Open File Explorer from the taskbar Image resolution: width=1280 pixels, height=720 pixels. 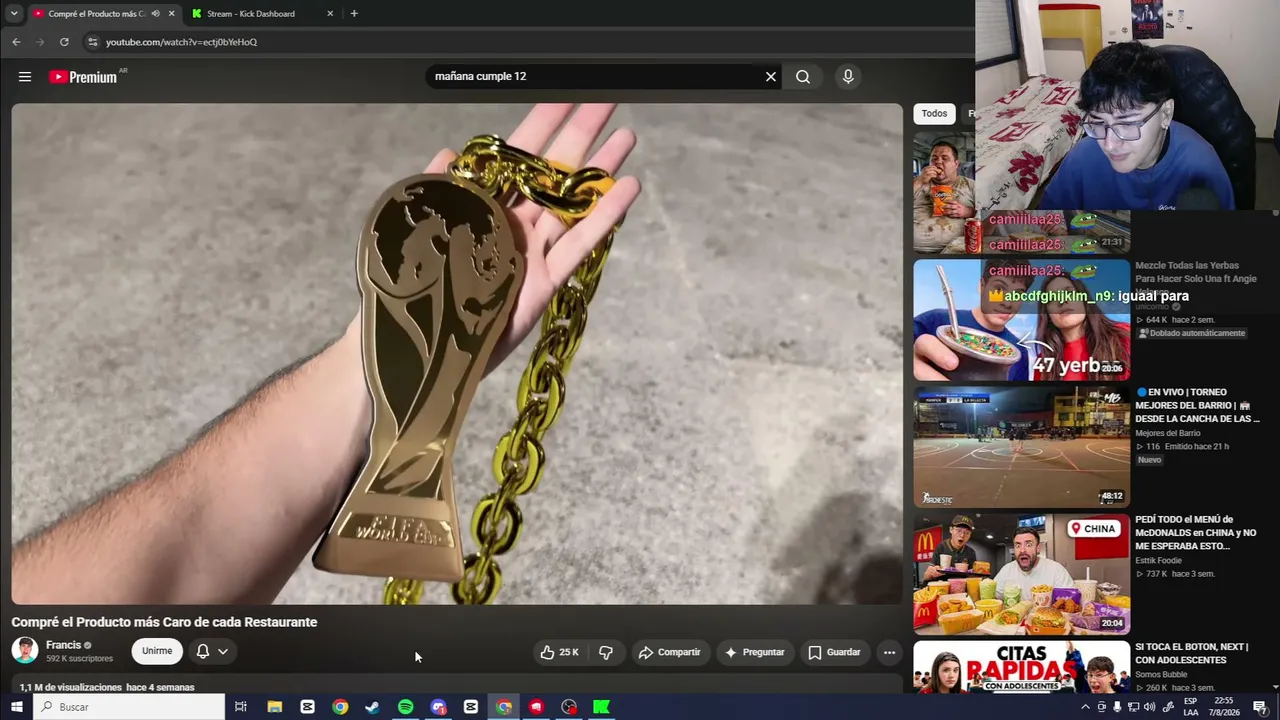(275, 707)
